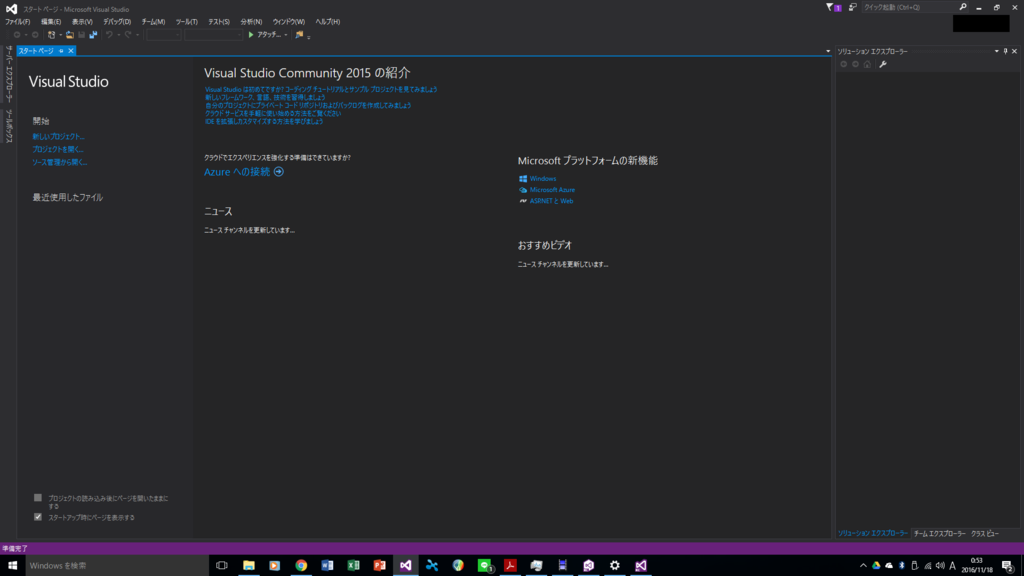Open the Microsoft Azure platform link

[552, 189]
